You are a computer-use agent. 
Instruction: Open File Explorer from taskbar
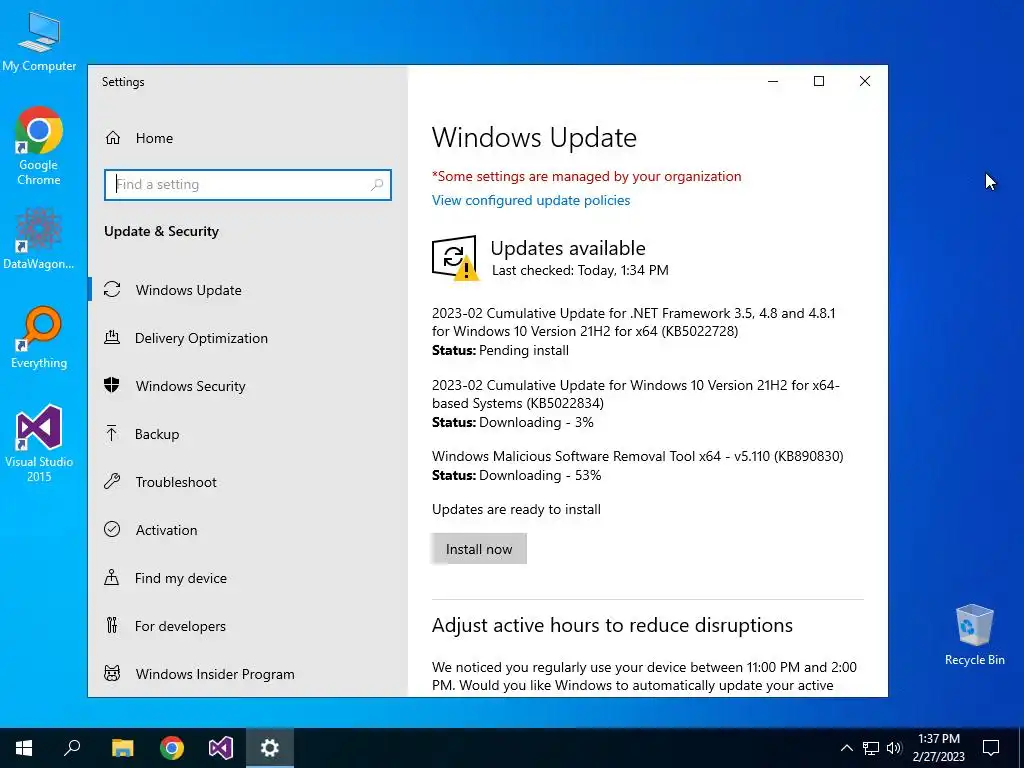click(122, 748)
